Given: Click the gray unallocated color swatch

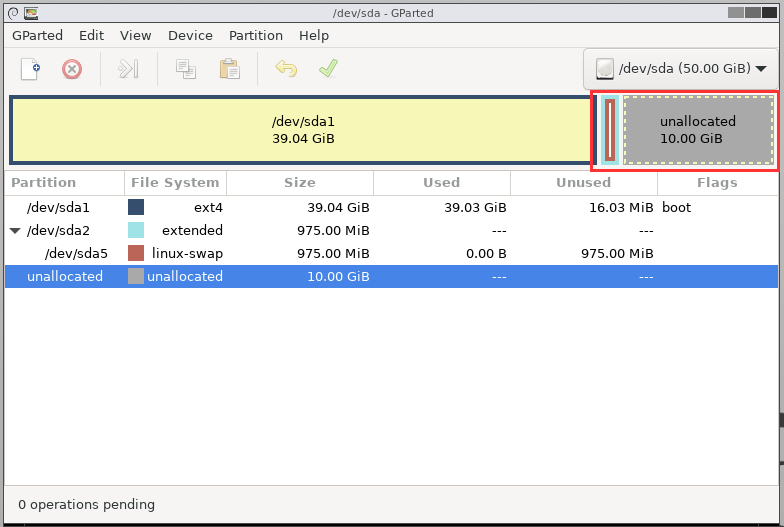Looking at the screenshot, I should point(136,276).
